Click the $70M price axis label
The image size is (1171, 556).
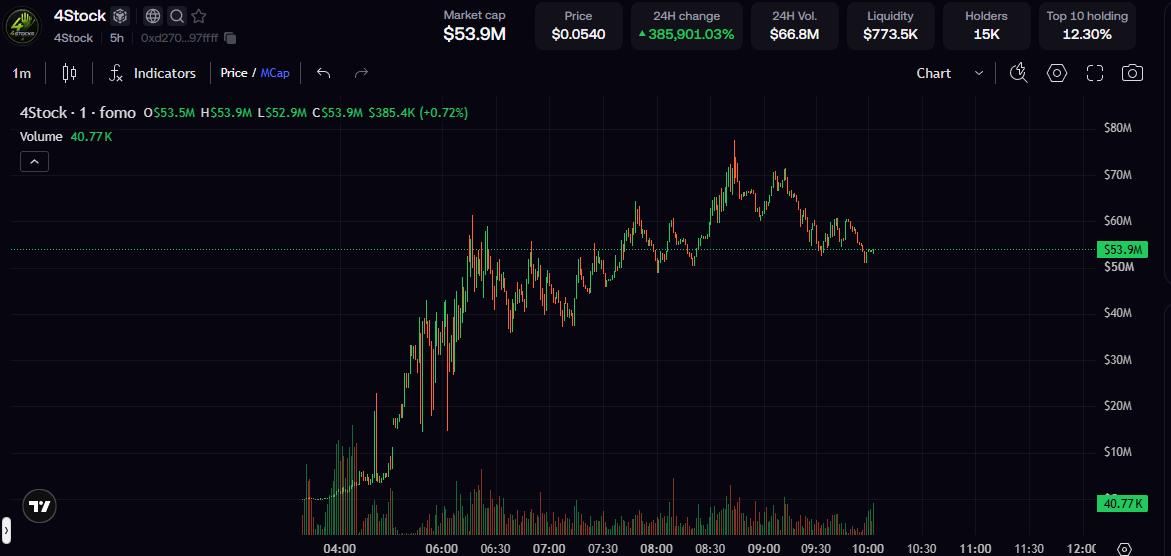pyautogui.click(x=1118, y=174)
